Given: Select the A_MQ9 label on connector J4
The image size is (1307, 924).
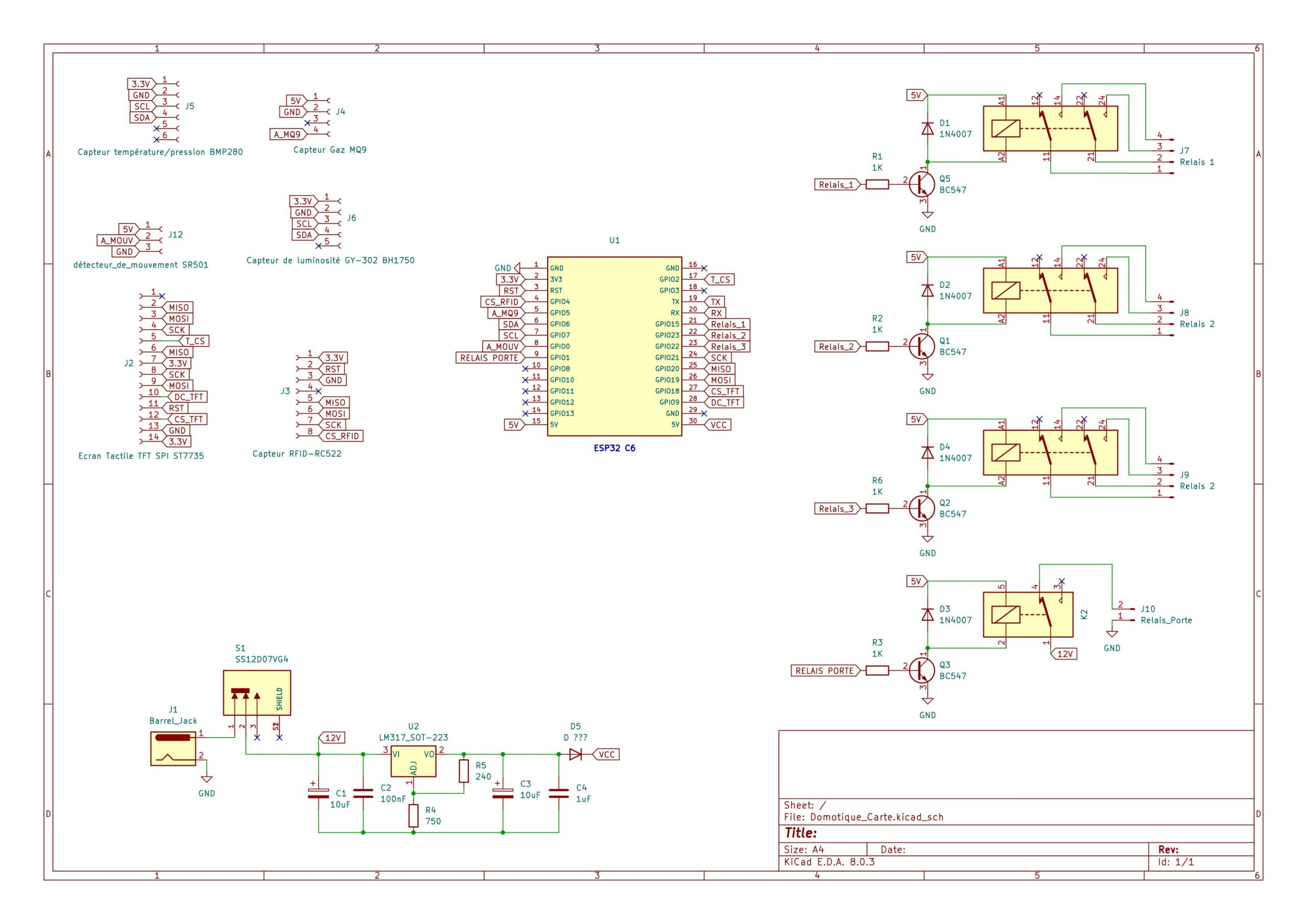Looking at the screenshot, I should 287,134.
